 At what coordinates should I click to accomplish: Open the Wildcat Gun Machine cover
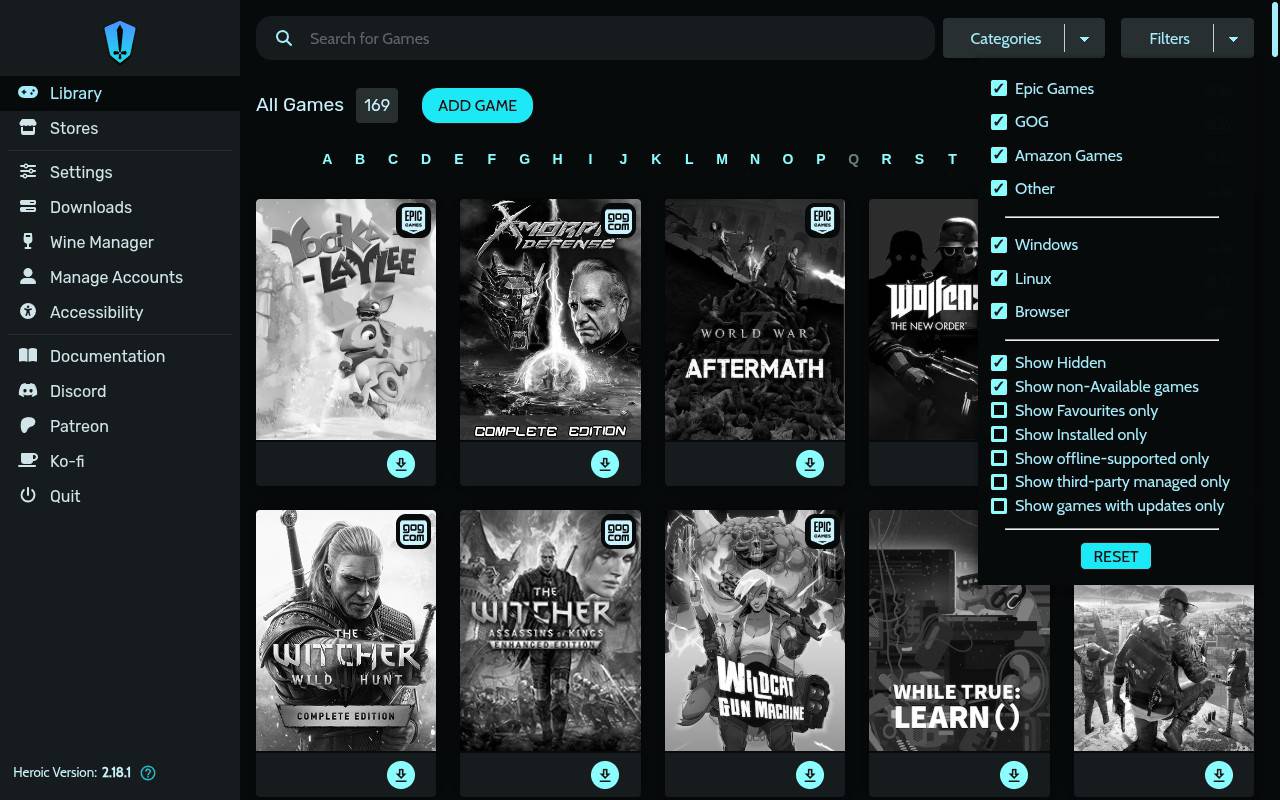click(x=755, y=631)
